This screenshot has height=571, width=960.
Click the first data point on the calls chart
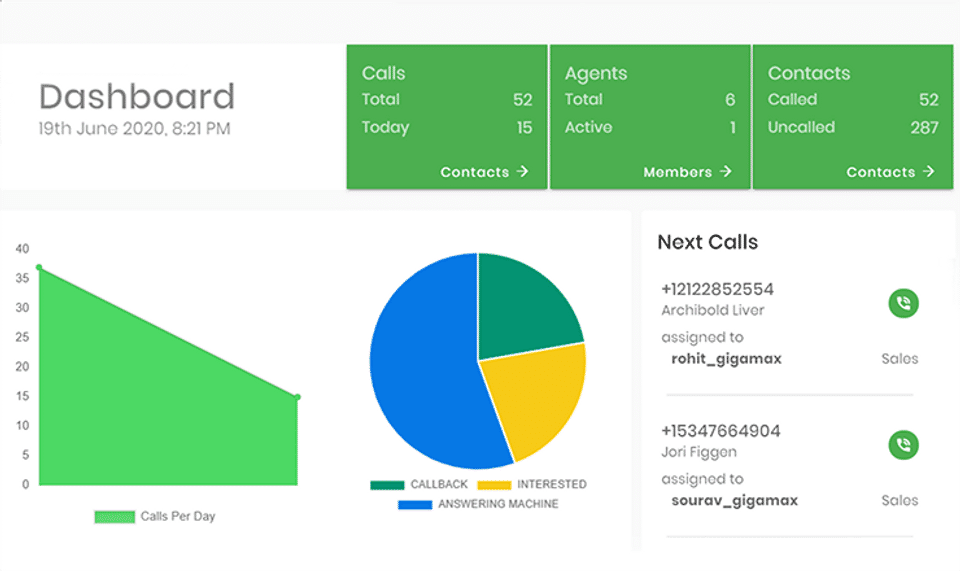coord(39,267)
